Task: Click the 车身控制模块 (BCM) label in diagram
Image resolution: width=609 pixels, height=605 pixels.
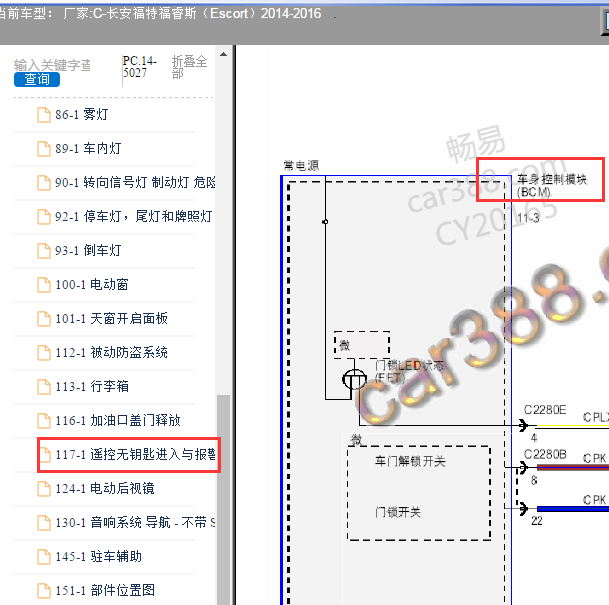Action: click(x=552, y=186)
